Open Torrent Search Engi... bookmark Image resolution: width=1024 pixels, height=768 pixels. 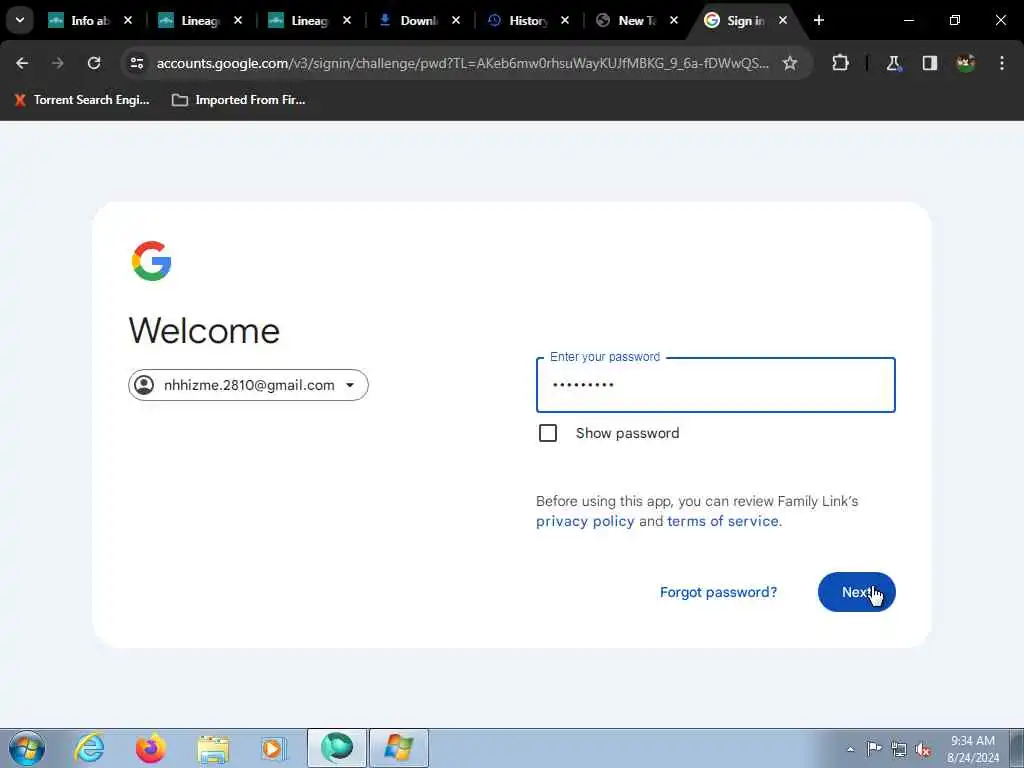click(x=82, y=100)
